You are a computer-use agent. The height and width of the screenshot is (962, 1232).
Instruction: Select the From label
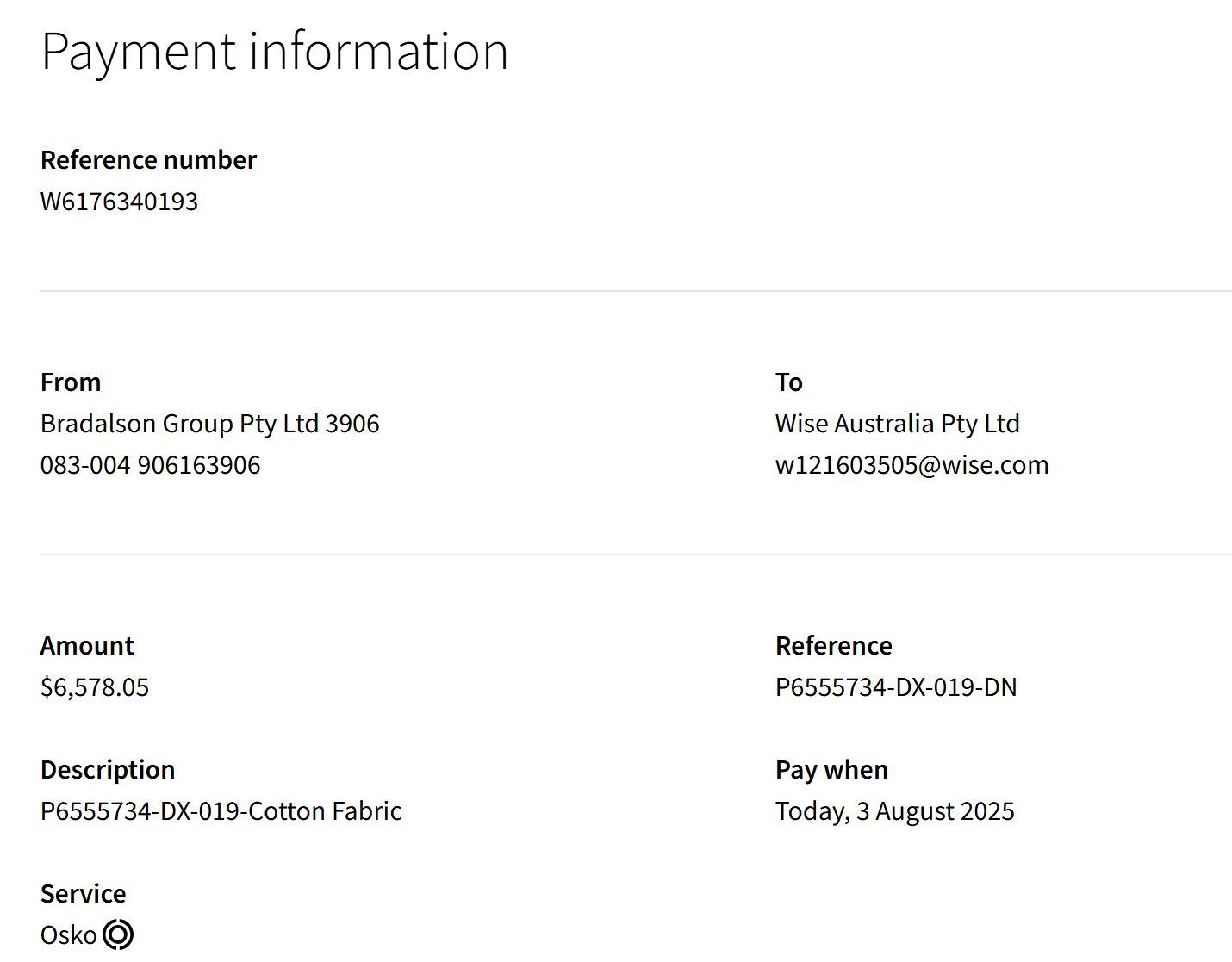pos(71,382)
